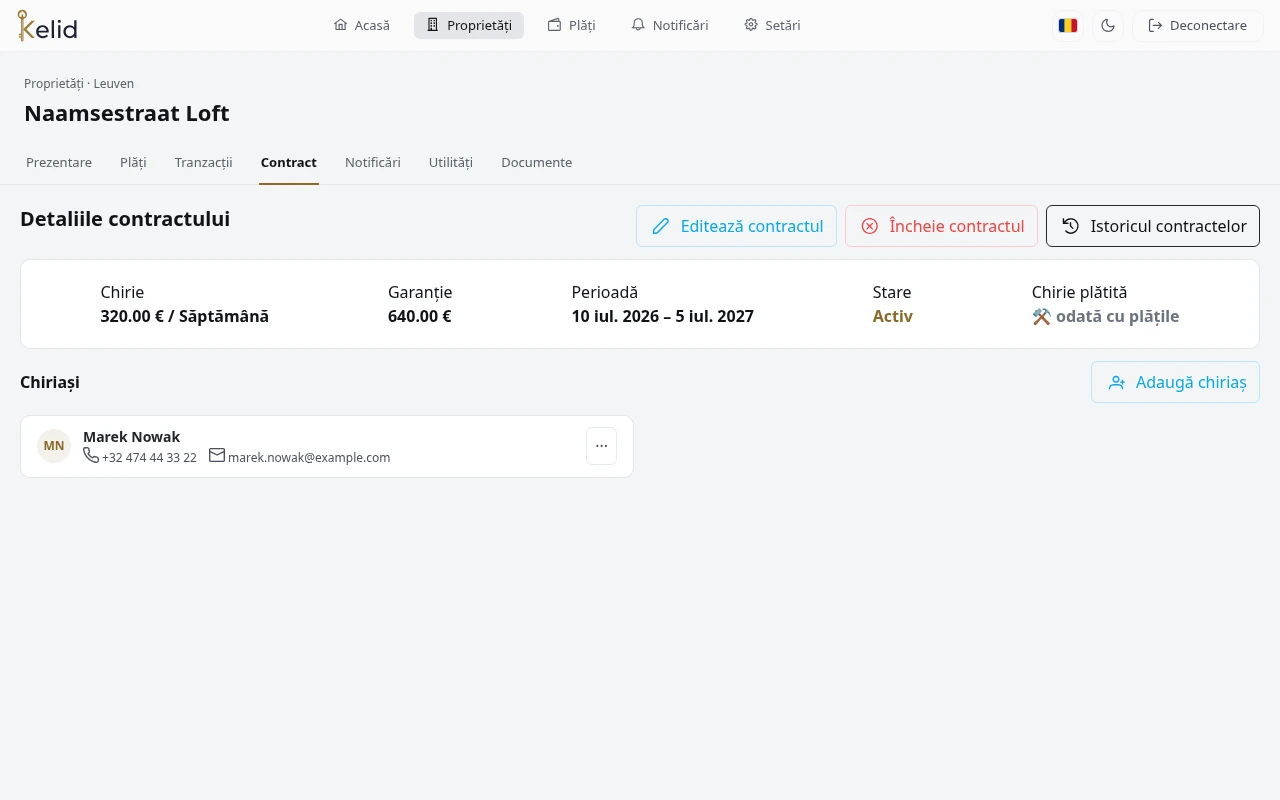Viewport: 1280px width, 800px height.
Task: Open Notificări bell in the top navigation
Action: tap(670, 26)
